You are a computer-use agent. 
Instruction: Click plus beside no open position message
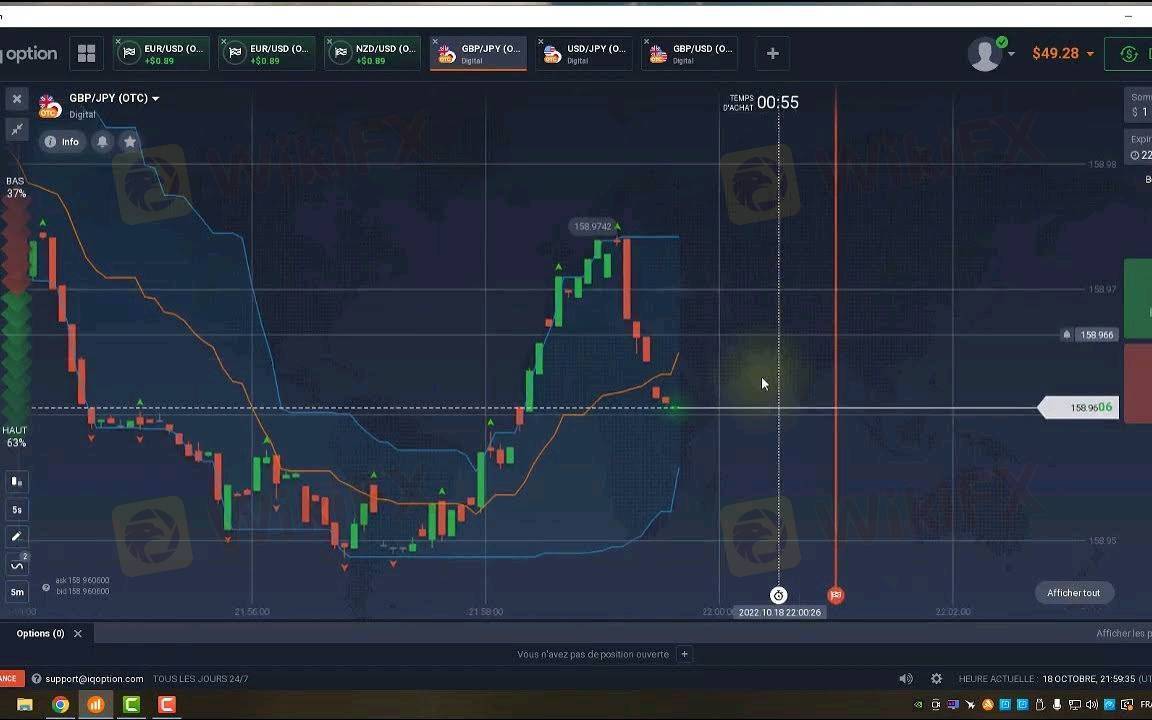685,654
